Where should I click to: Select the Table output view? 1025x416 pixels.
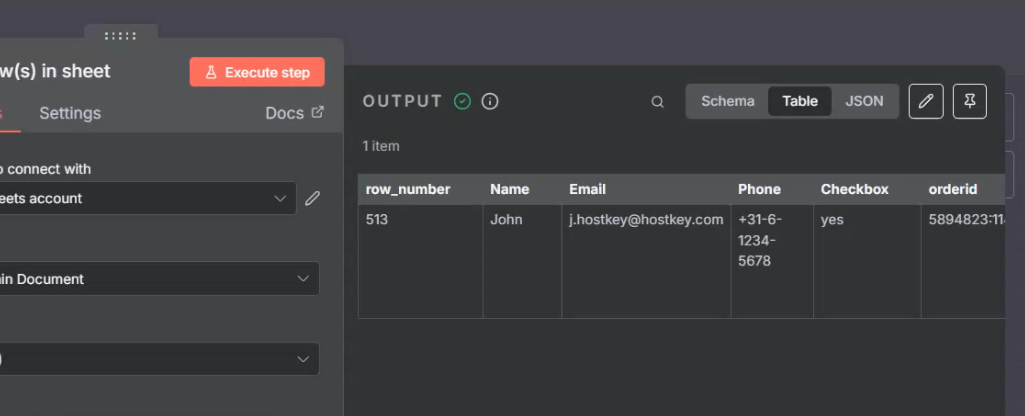799,101
